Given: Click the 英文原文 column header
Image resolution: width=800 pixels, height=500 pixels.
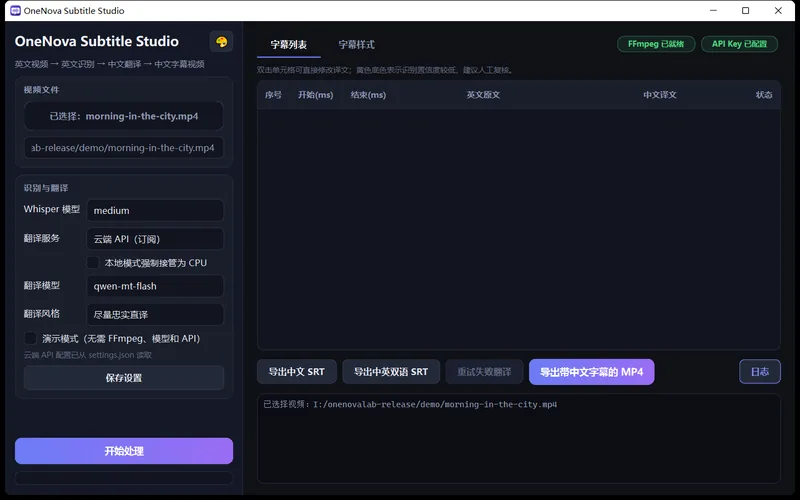Looking at the screenshot, I should 483,95.
